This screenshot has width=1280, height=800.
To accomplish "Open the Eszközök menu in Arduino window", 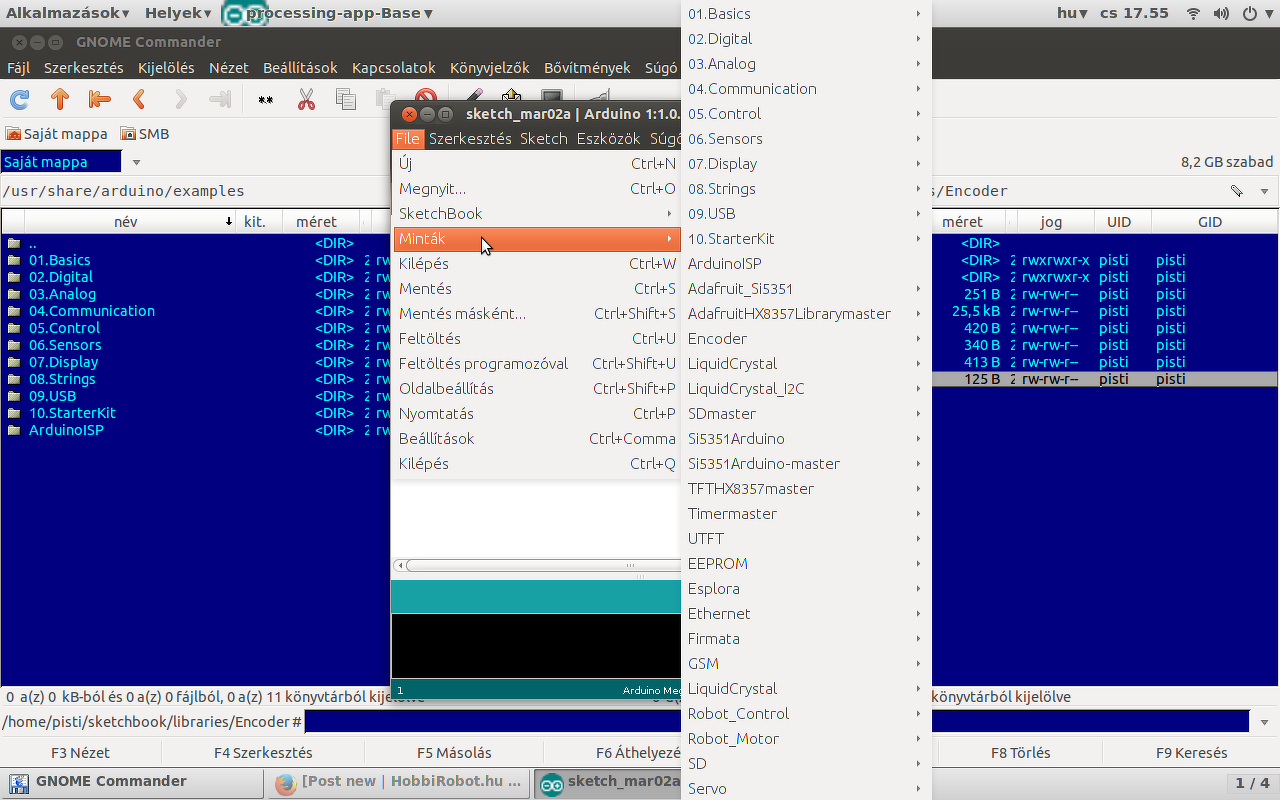I will [609, 139].
